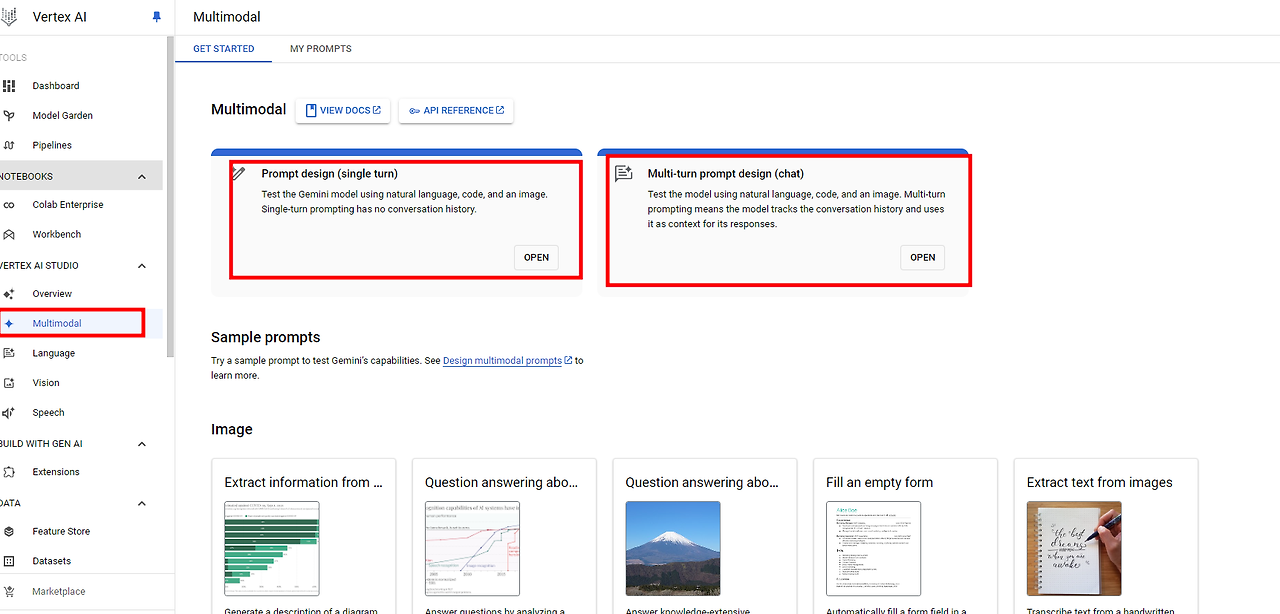Collapse the Build with Gen AI section
Image resolution: width=1280 pixels, height=614 pixels.
click(142, 444)
